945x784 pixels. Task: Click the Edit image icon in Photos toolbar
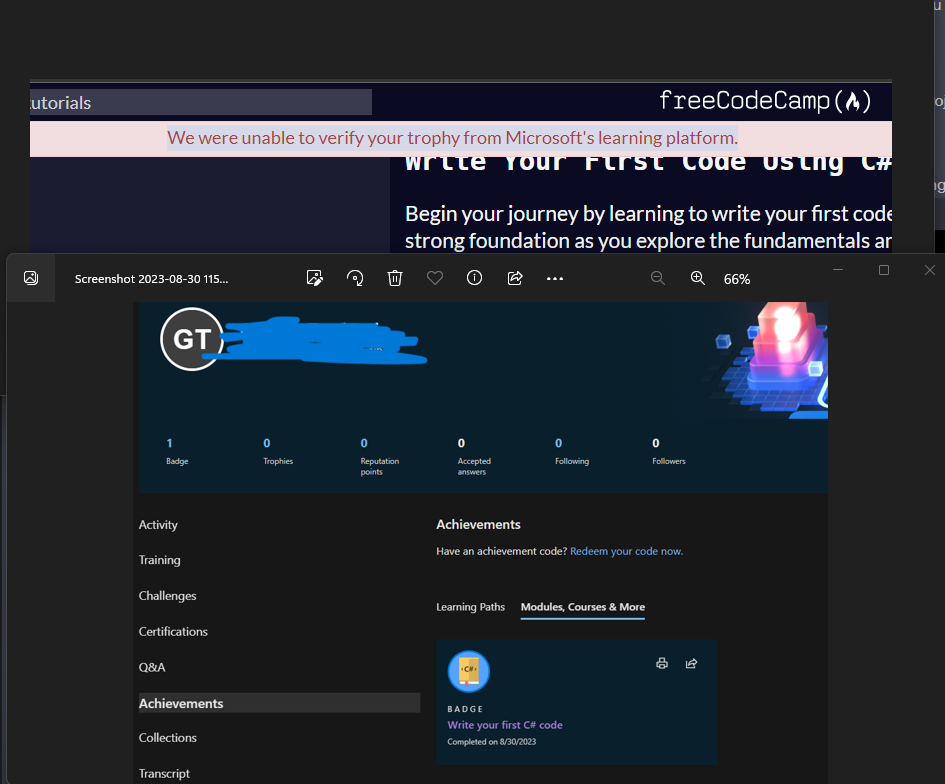coord(315,278)
